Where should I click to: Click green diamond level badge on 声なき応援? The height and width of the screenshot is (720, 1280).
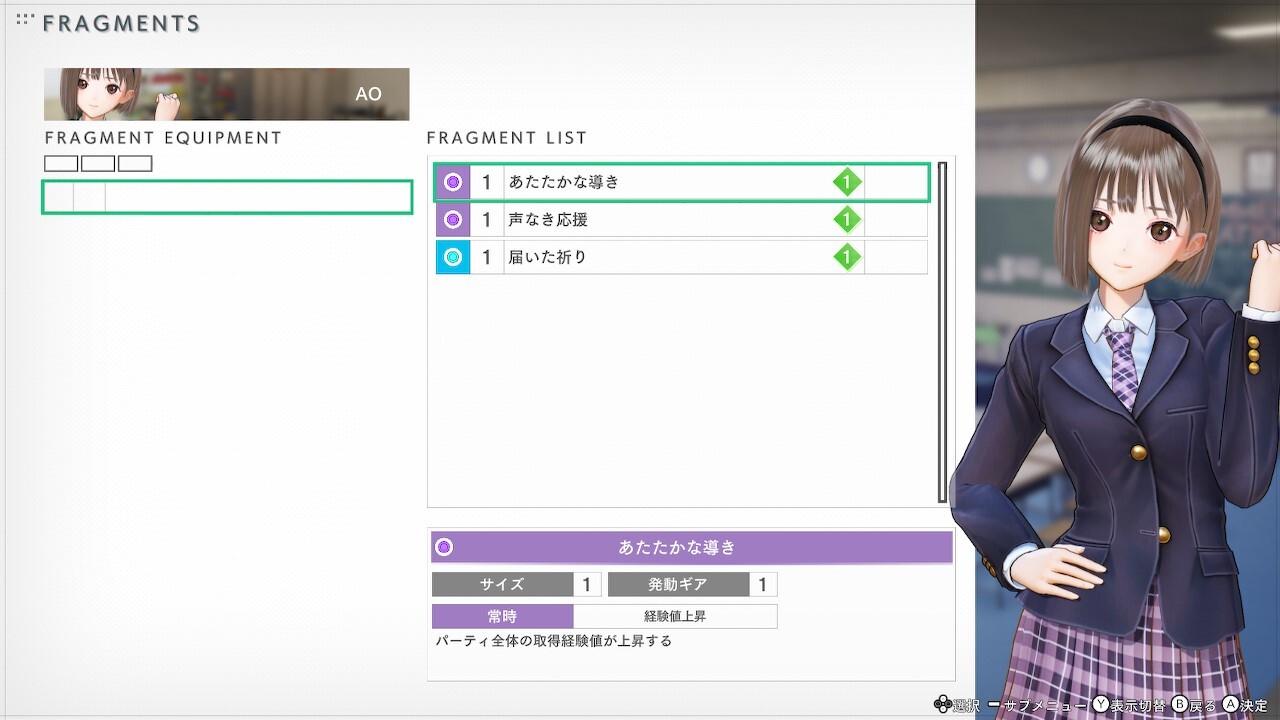click(x=847, y=219)
